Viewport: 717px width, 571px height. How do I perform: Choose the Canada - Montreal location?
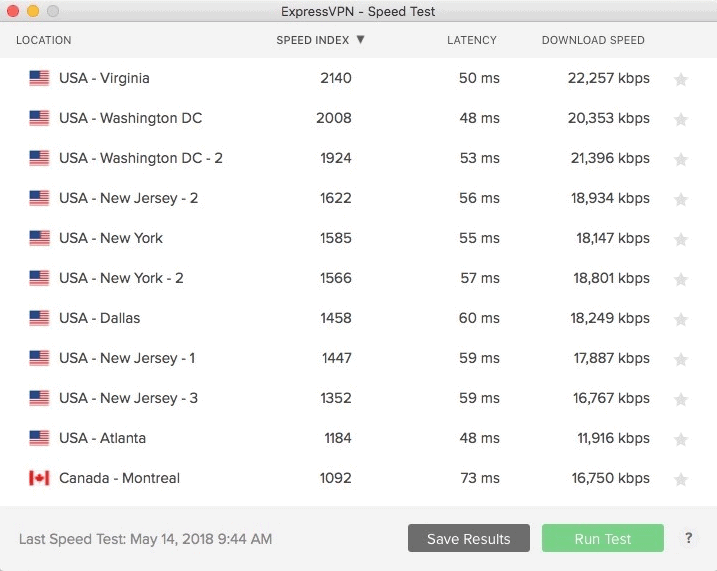pos(119,478)
